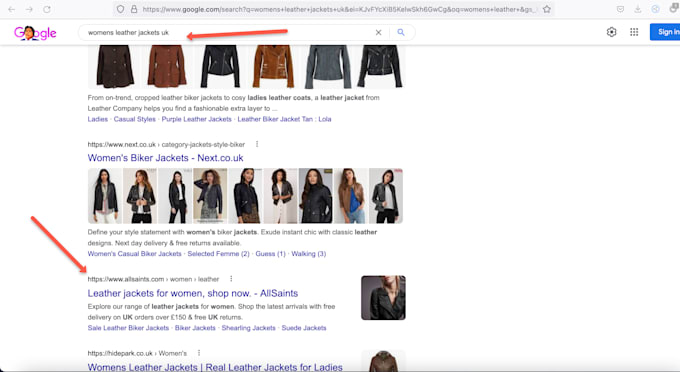680x372 pixels.
Task: Click the browser forward arrow
Action: click(29, 9)
